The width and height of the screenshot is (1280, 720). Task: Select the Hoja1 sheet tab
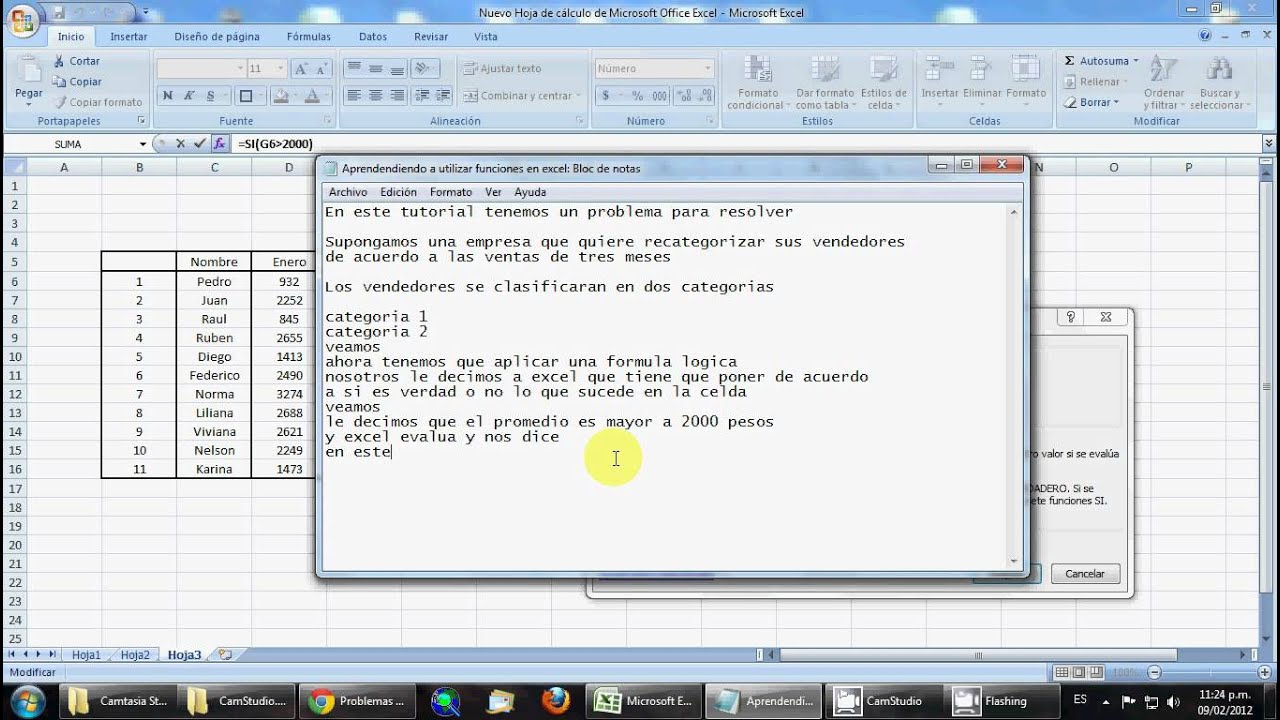[86, 655]
